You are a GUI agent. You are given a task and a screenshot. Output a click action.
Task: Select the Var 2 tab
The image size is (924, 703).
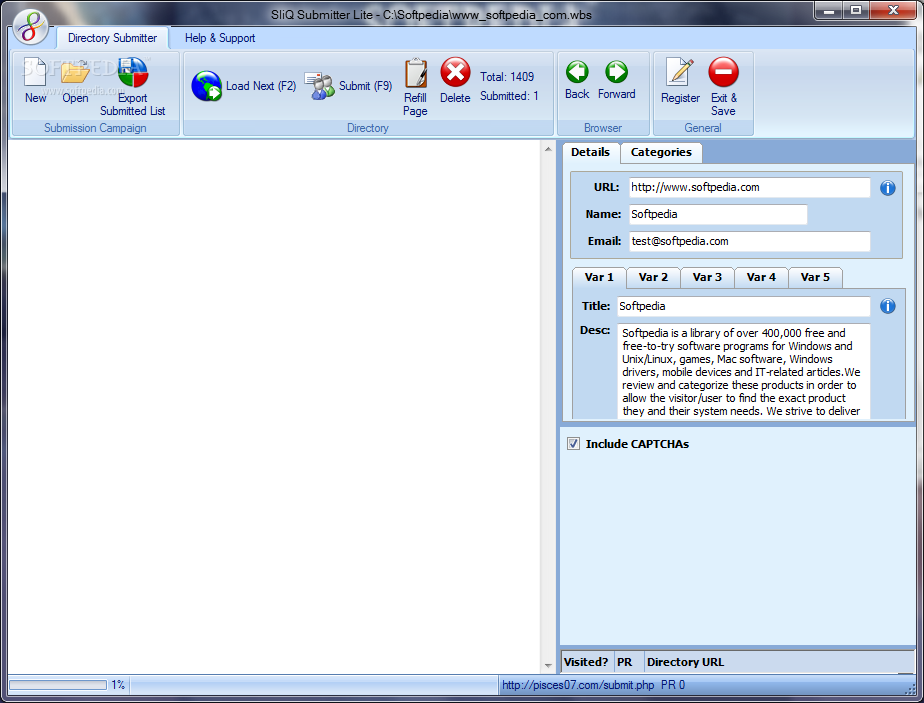[x=653, y=277]
